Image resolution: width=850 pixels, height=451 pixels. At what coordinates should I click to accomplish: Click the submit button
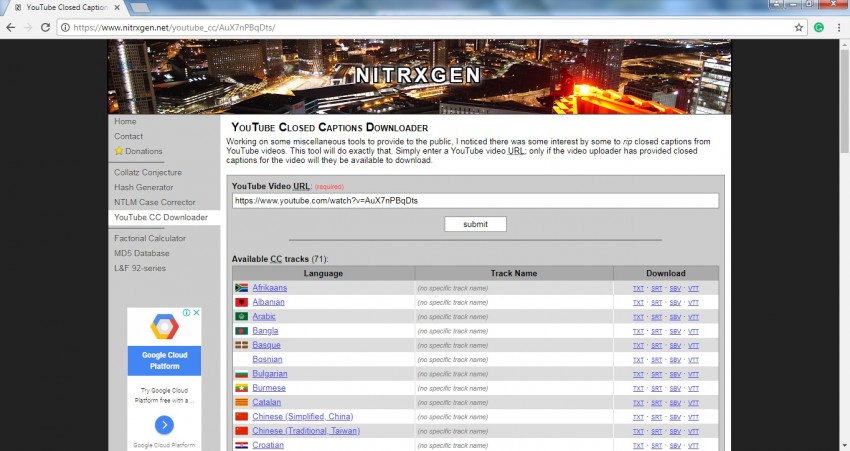pyautogui.click(x=475, y=224)
